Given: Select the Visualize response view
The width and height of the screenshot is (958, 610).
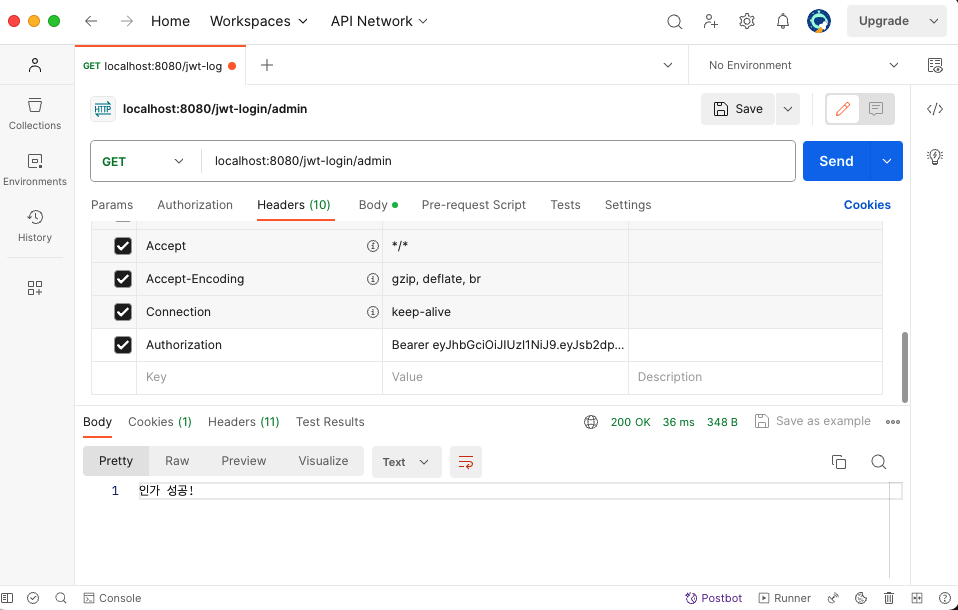Looking at the screenshot, I should click(323, 461).
